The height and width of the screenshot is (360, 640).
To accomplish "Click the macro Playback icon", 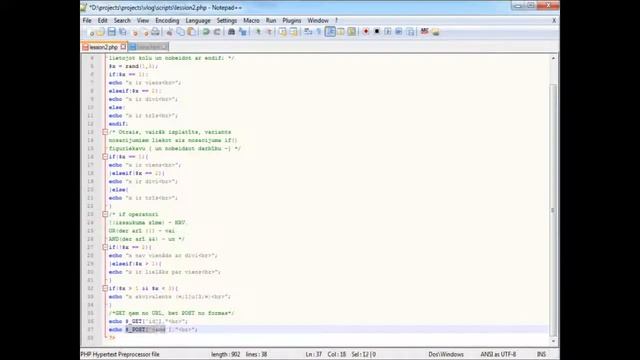I will coord(388,32).
